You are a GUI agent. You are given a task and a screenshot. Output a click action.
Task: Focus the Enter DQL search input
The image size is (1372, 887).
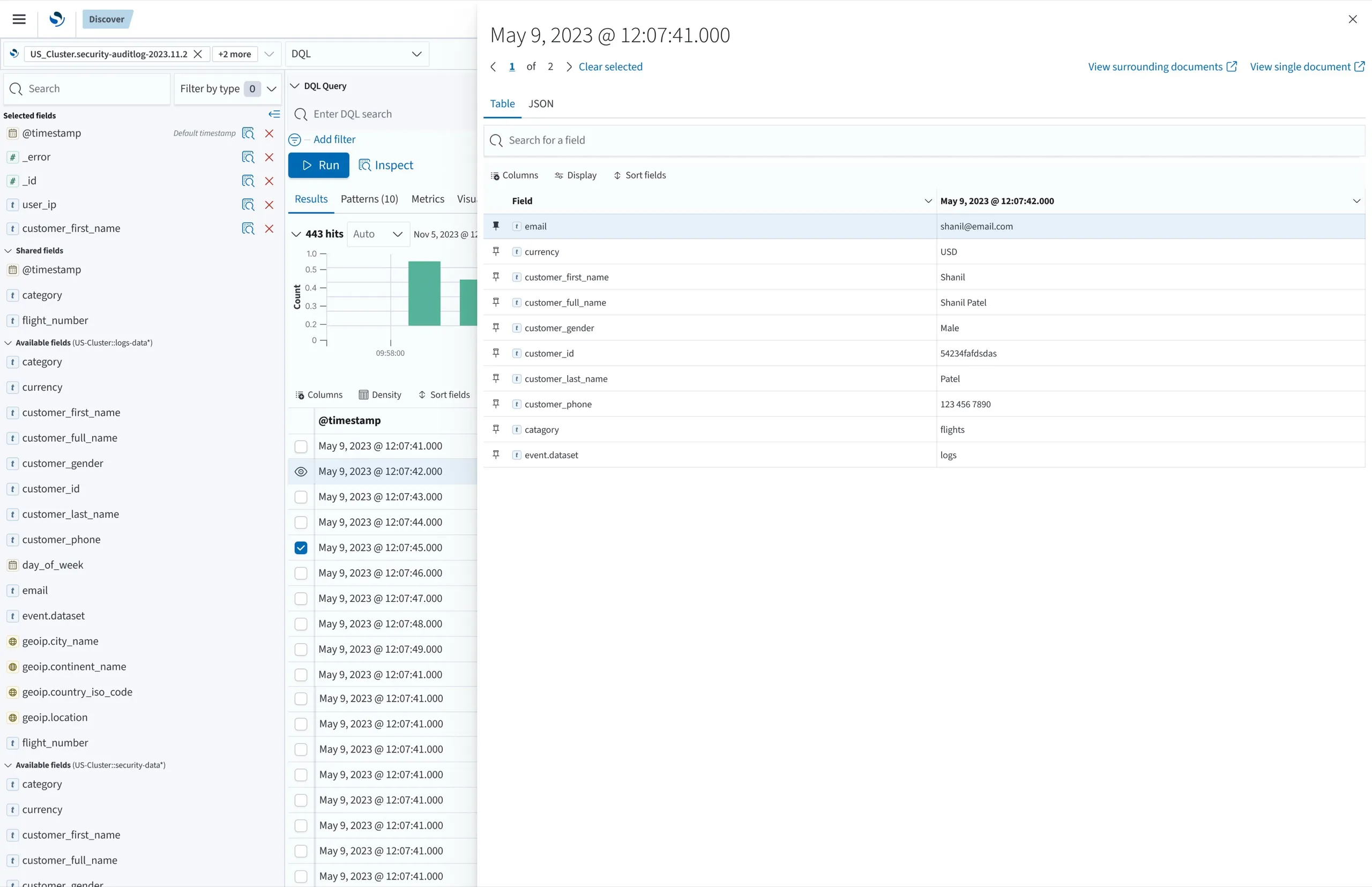[x=383, y=114]
